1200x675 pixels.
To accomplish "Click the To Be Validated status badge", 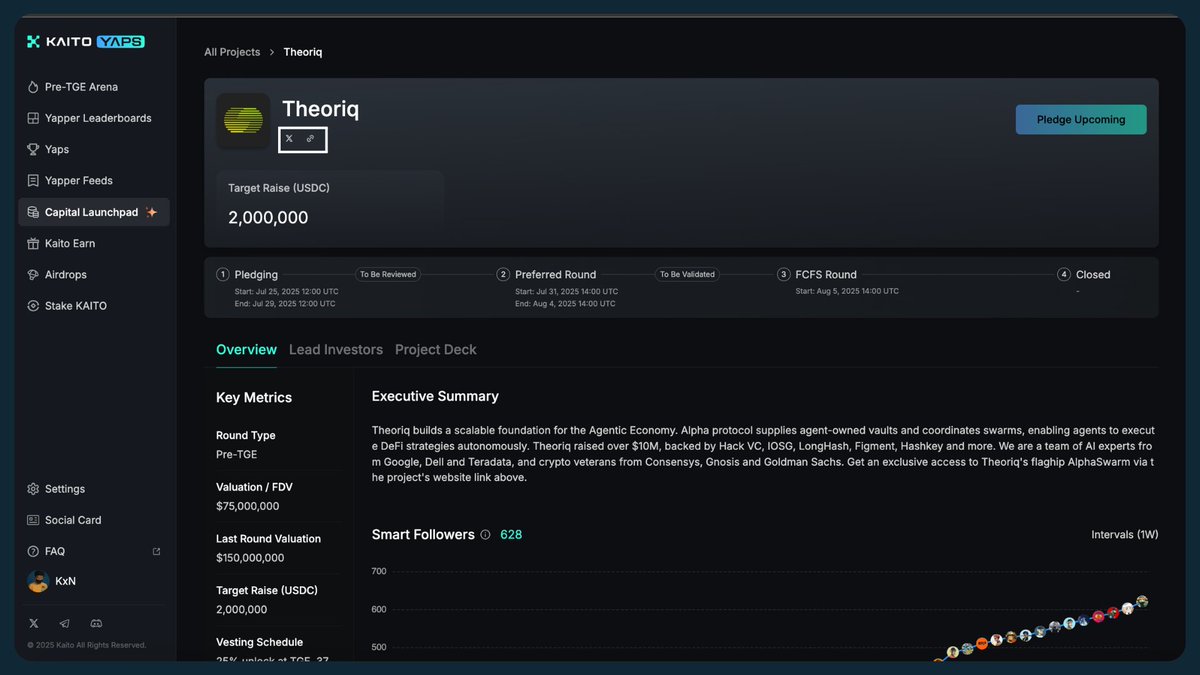I will pos(687,274).
